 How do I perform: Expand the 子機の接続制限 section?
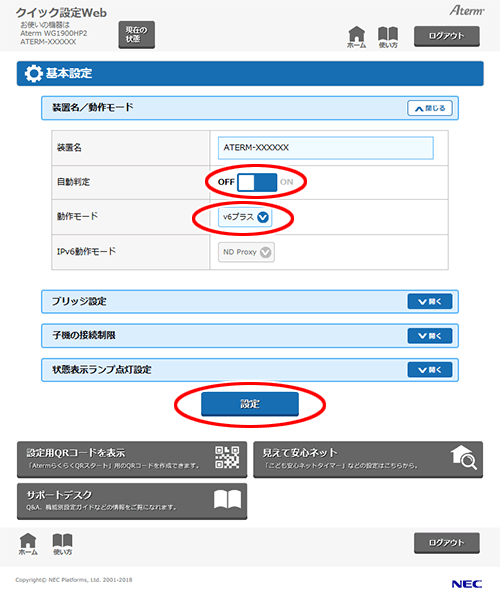tap(430, 336)
